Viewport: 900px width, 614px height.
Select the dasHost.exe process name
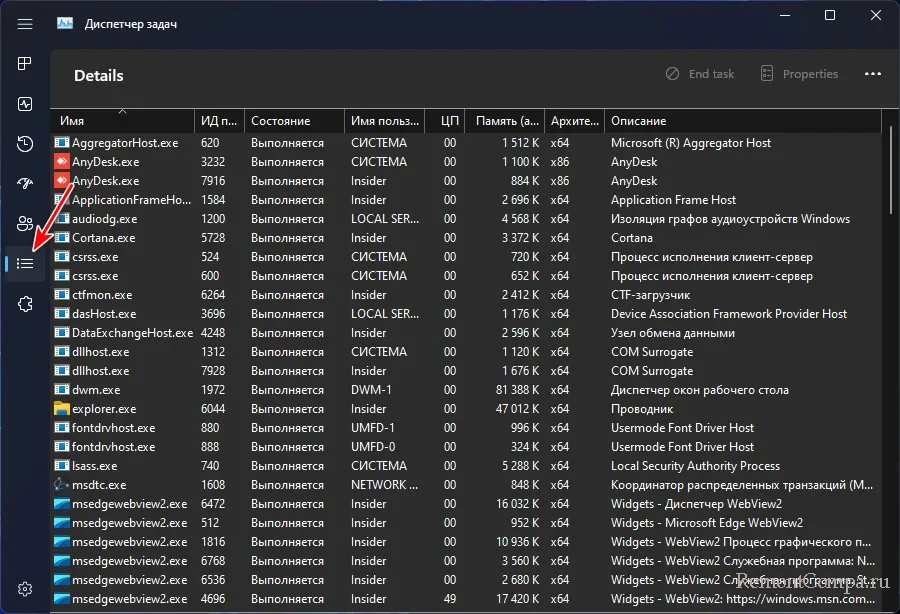(104, 314)
